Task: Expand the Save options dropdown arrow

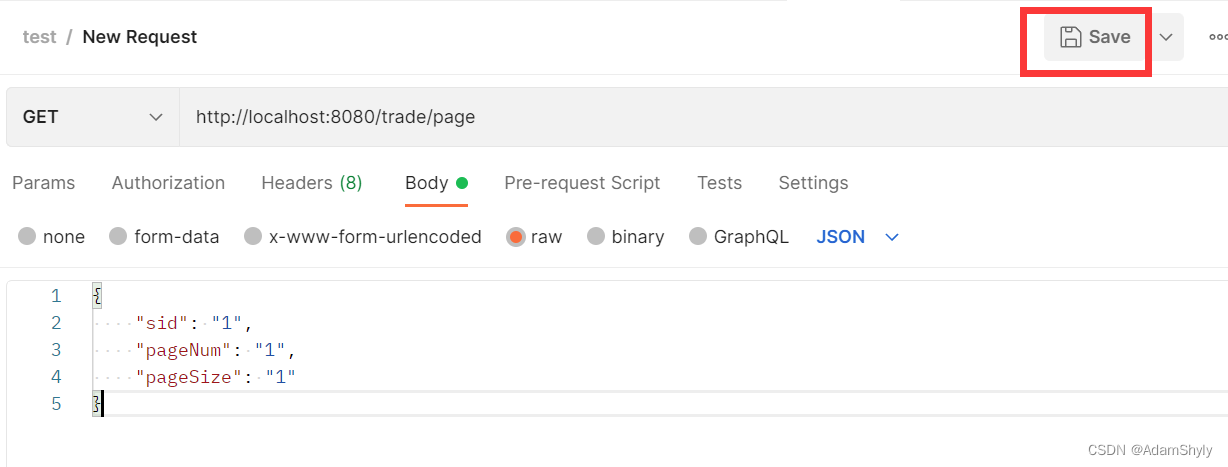Action: tap(1166, 37)
